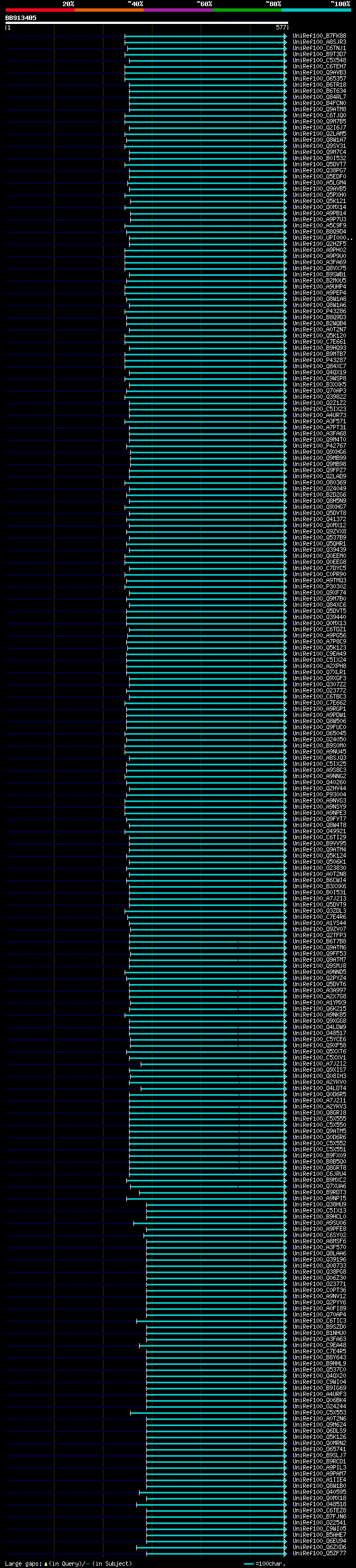Image resolution: width=356 pixels, height=1568 pixels.
Task: Click the UniRef100_B4FCN0 entry
Action: click(319, 103)
